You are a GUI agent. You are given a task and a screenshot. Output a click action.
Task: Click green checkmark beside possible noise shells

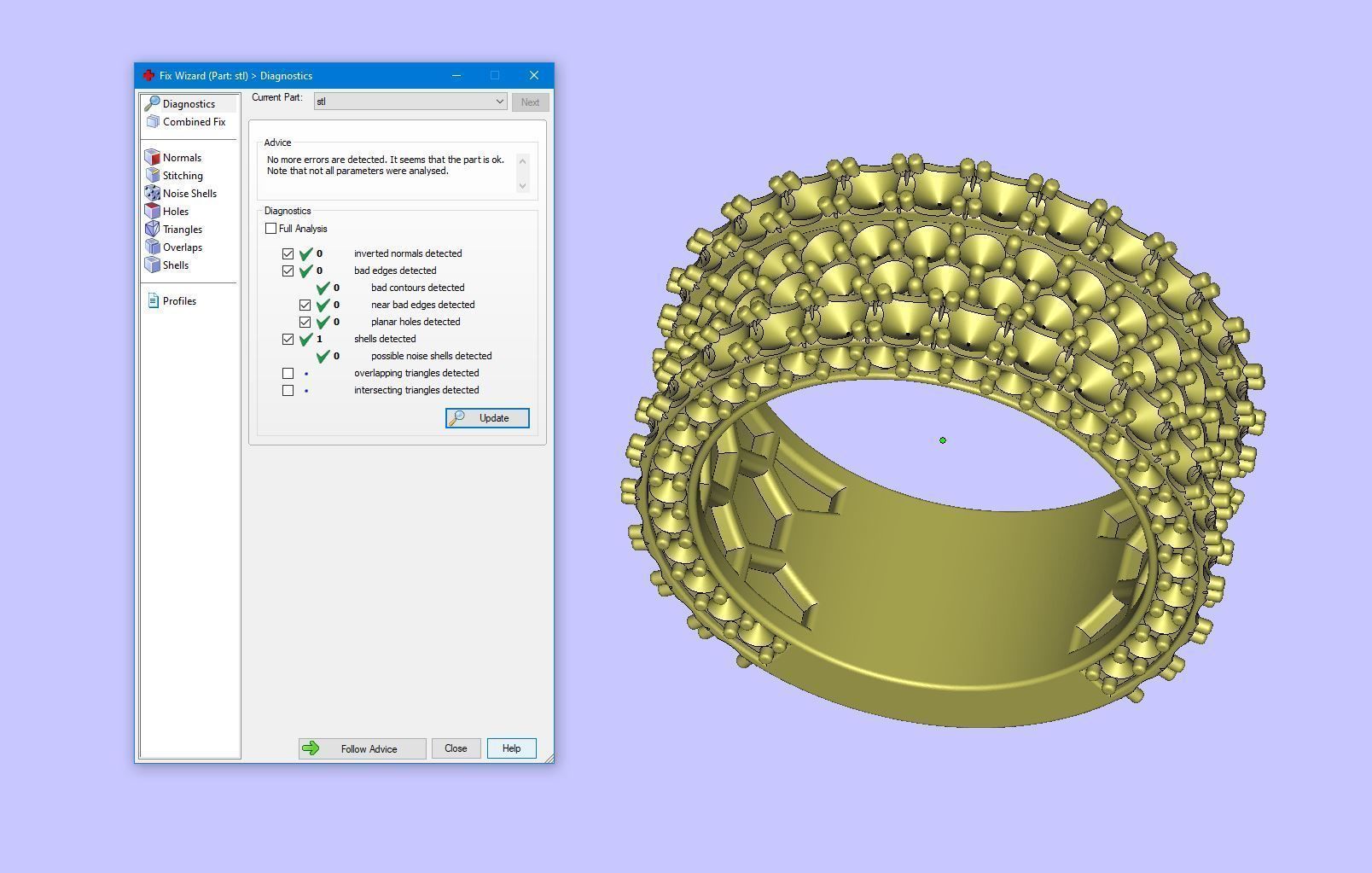pyautogui.click(x=323, y=356)
